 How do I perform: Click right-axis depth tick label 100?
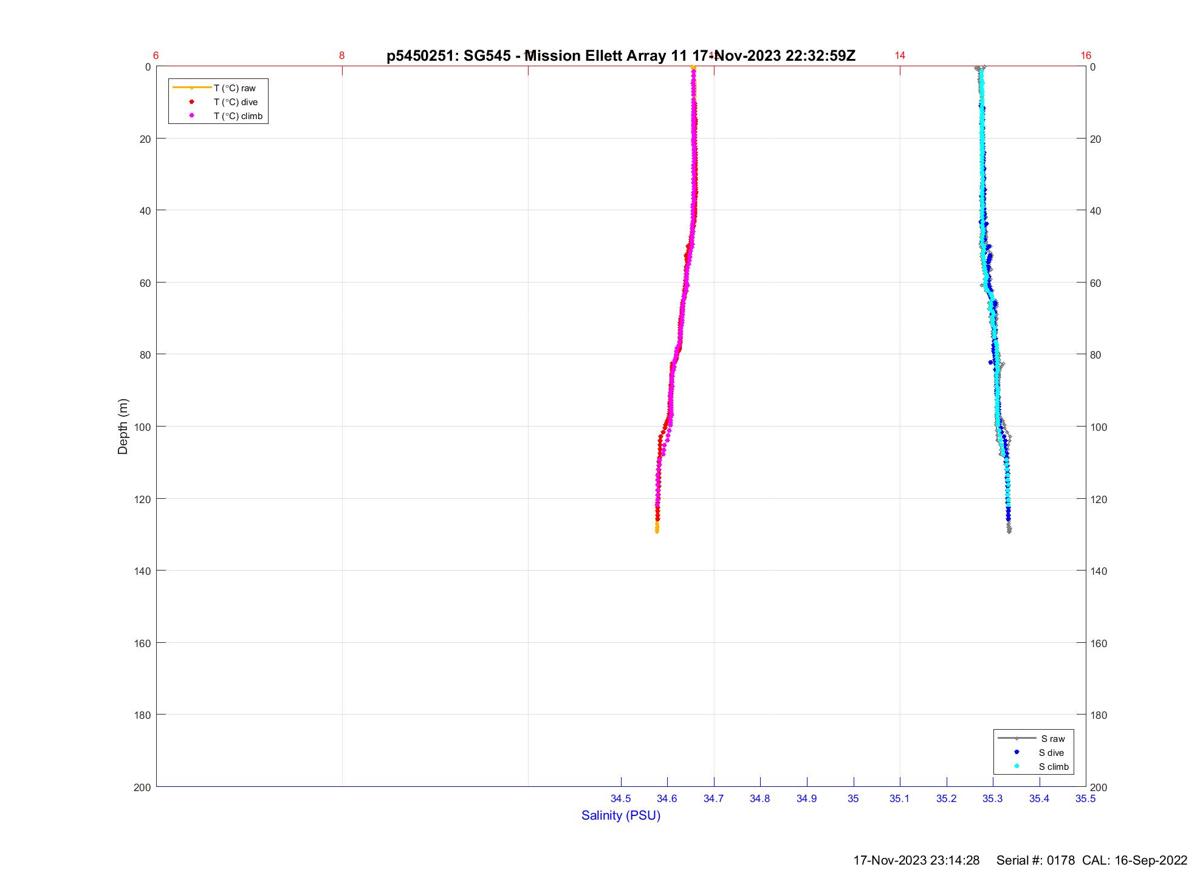(x=1100, y=427)
